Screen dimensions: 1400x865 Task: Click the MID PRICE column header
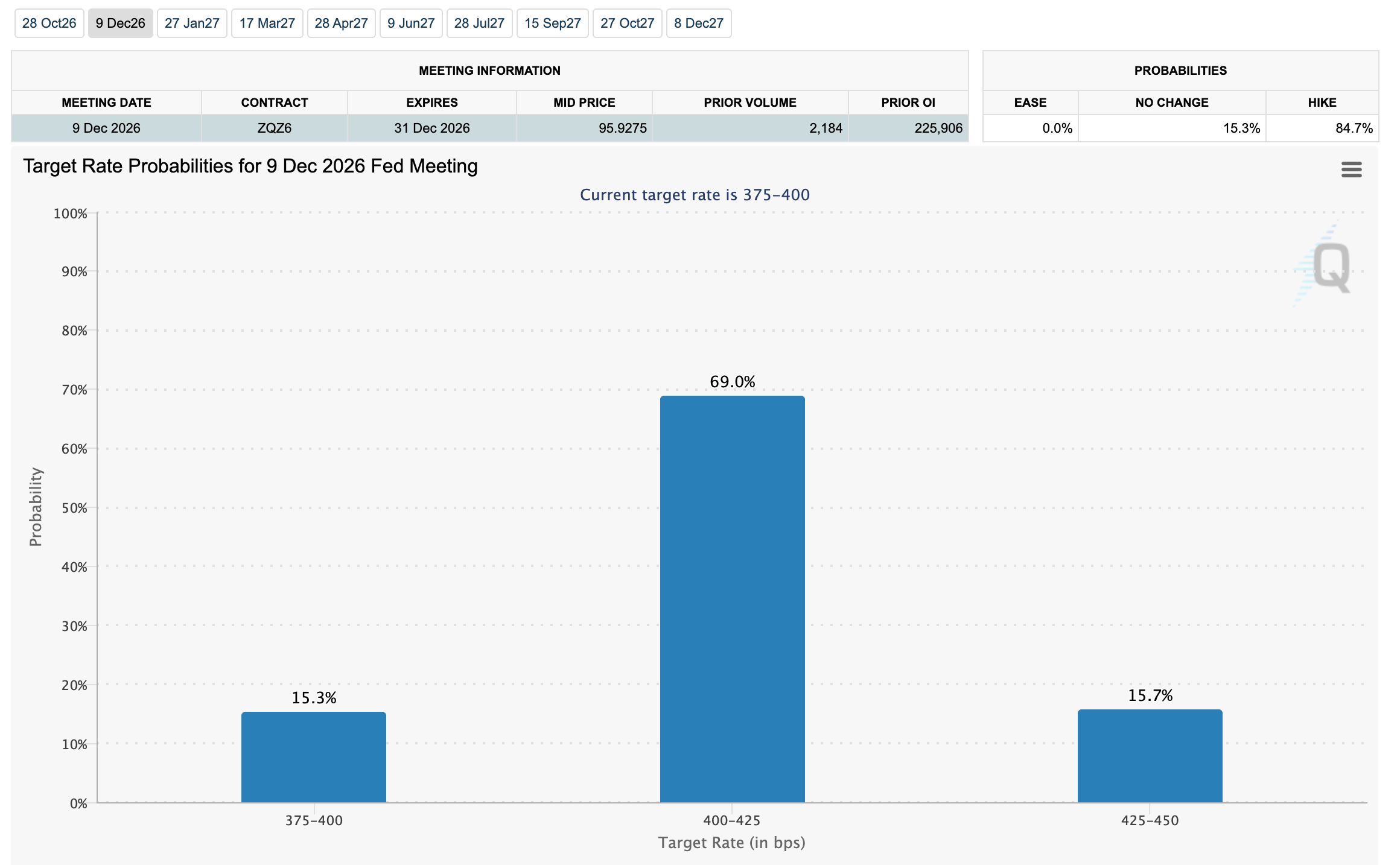[584, 103]
